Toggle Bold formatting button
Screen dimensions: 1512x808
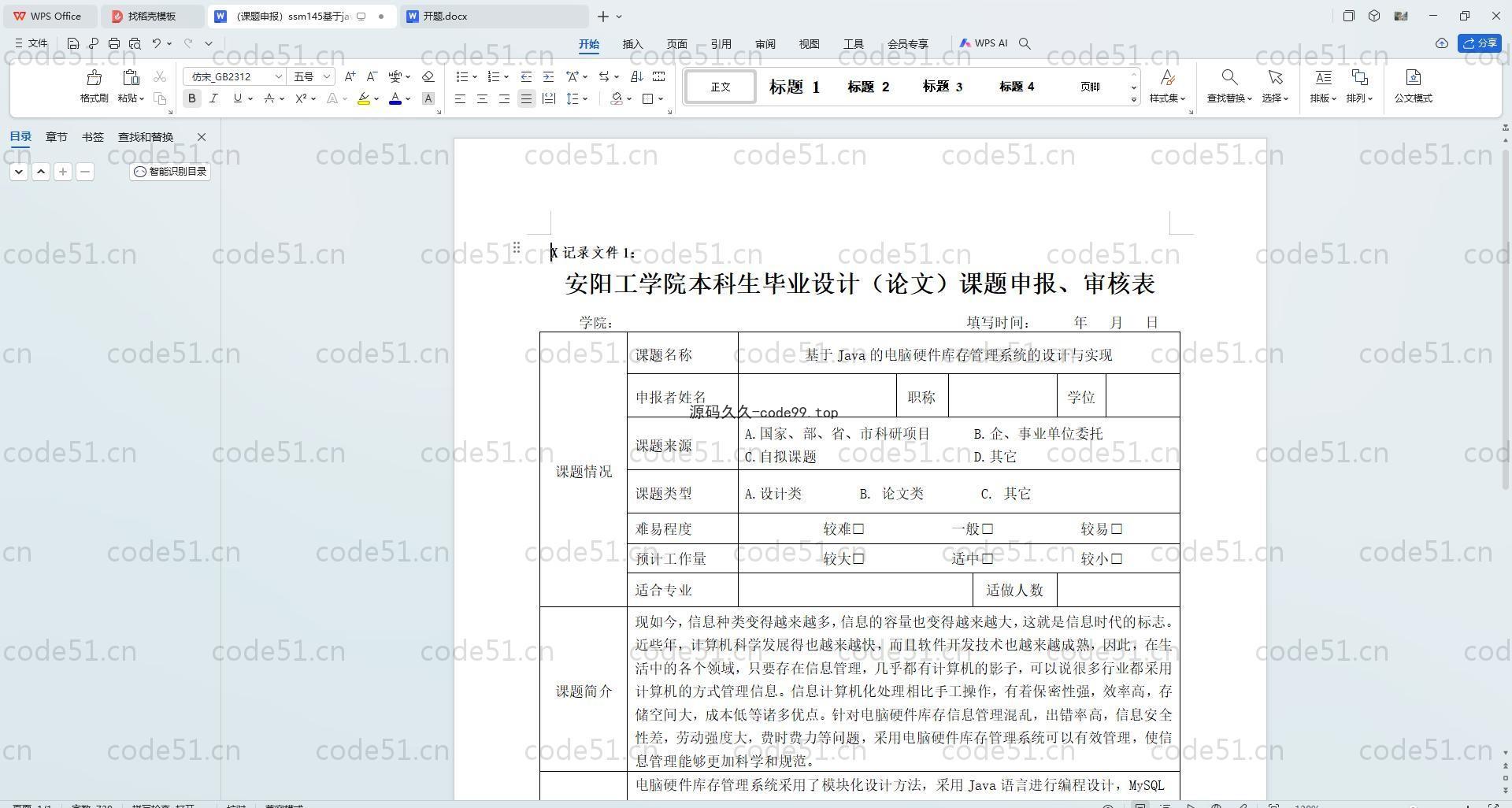click(x=191, y=98)
